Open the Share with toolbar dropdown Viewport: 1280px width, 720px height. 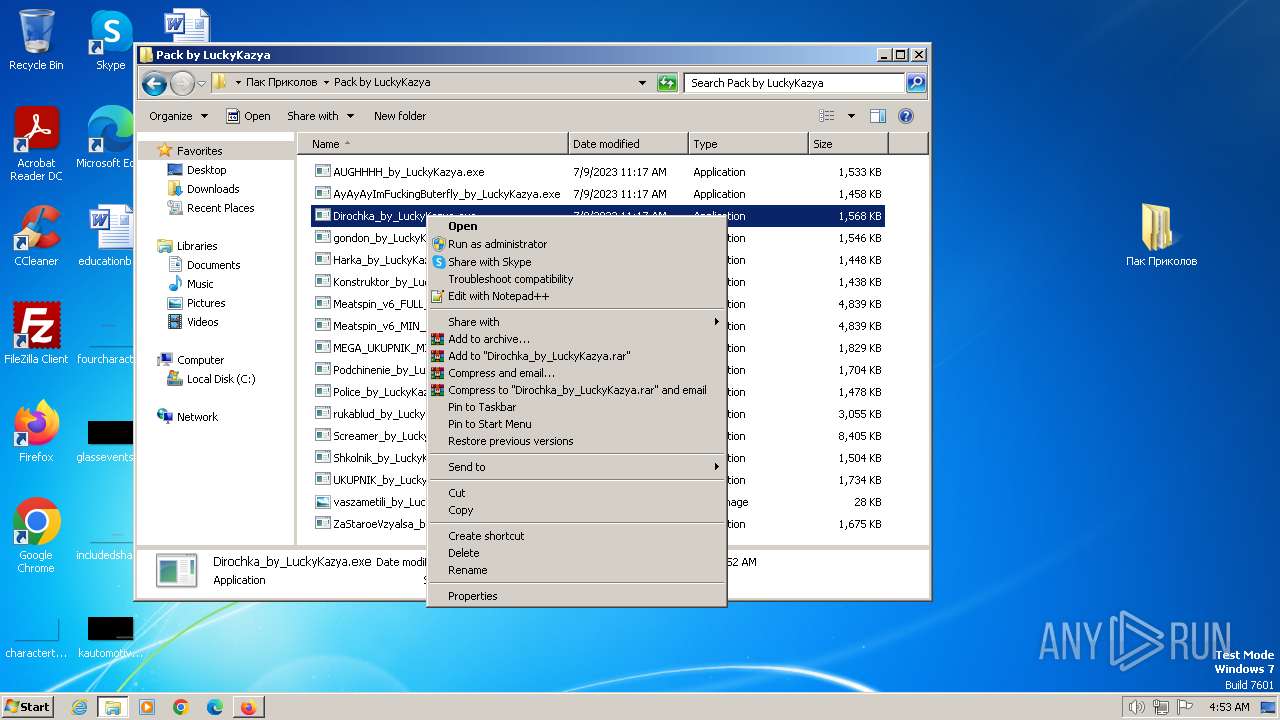coord(320,116)
